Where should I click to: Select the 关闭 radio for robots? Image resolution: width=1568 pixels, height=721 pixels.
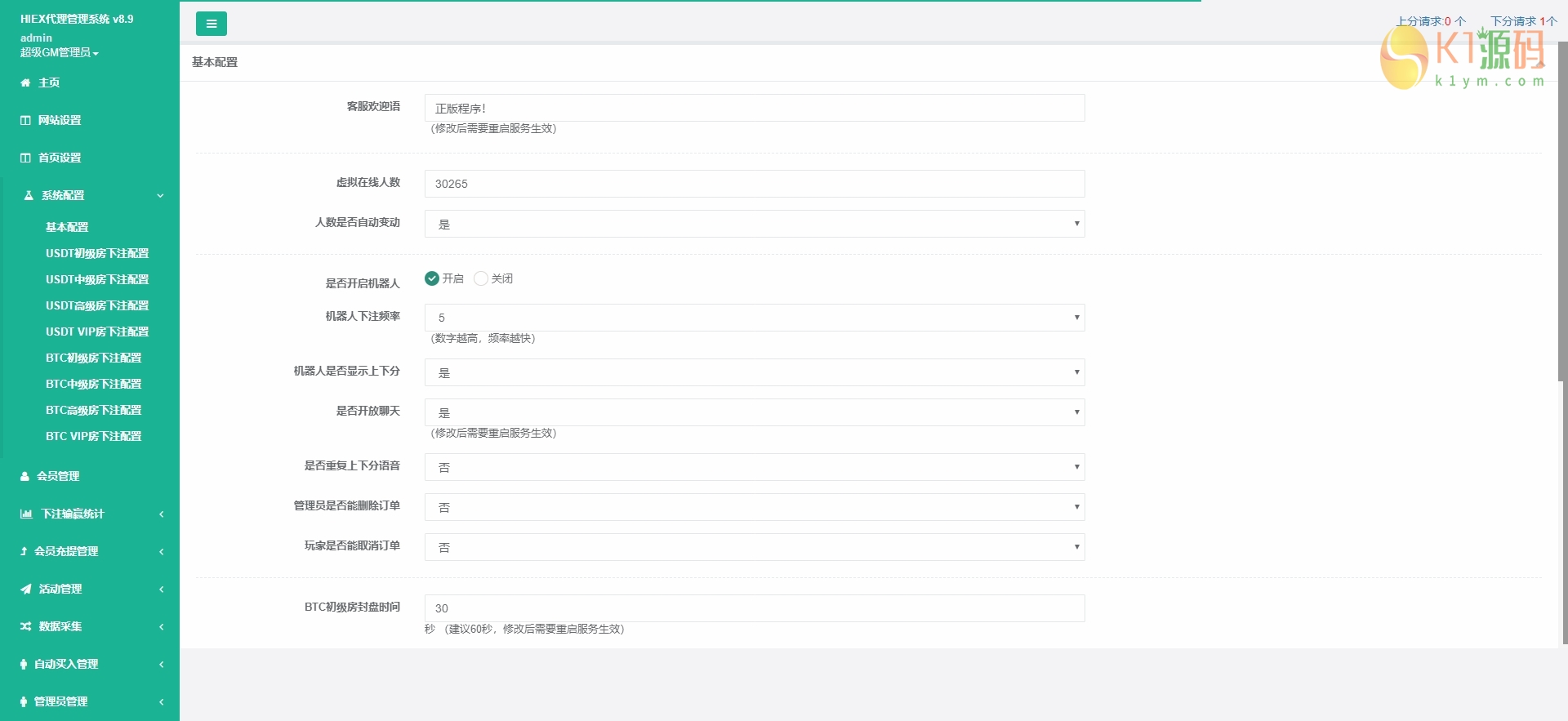(481, 278)
